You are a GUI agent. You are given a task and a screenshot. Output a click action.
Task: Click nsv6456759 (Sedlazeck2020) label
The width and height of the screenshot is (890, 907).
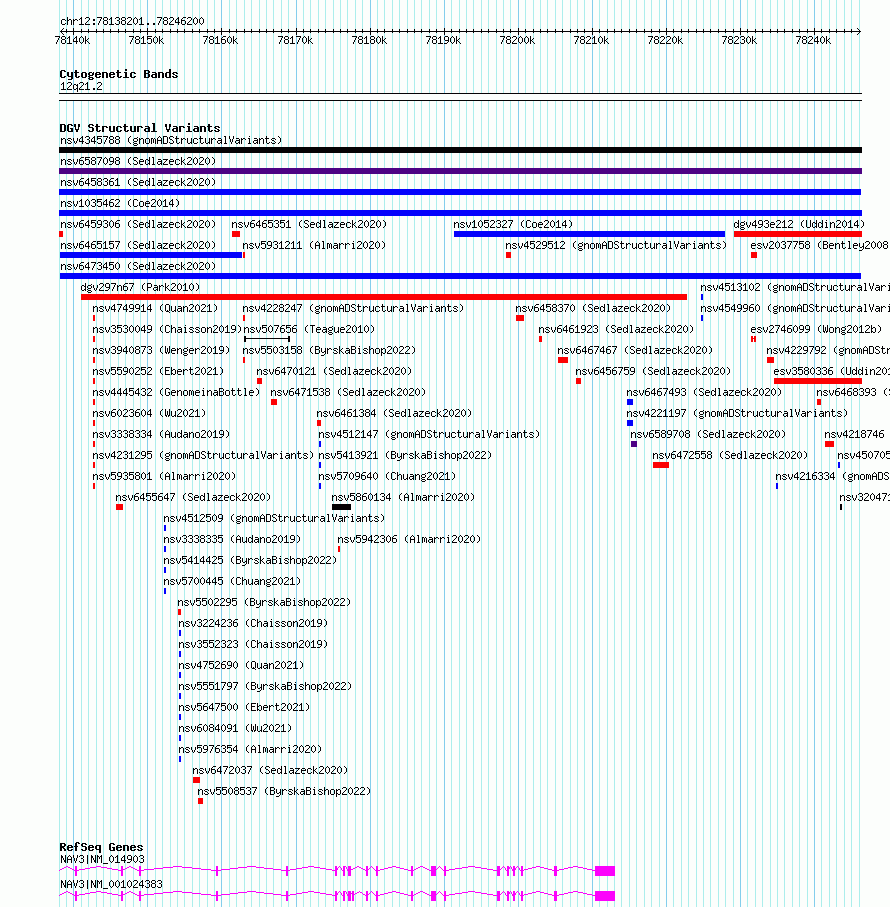653,371
